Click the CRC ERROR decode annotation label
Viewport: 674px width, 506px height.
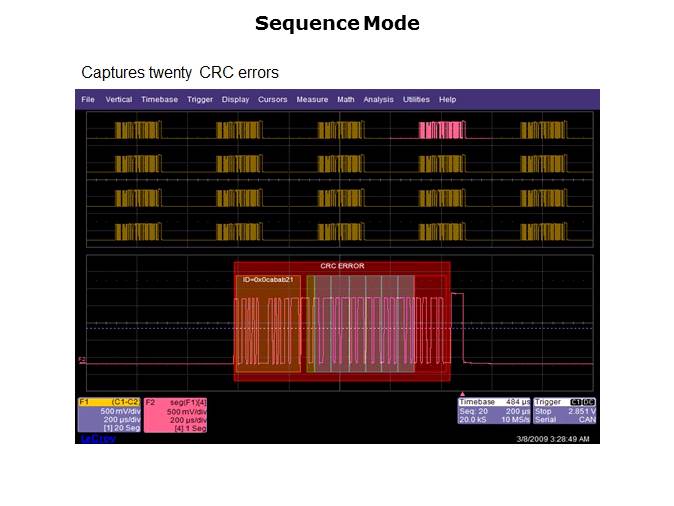pos(342,266)
